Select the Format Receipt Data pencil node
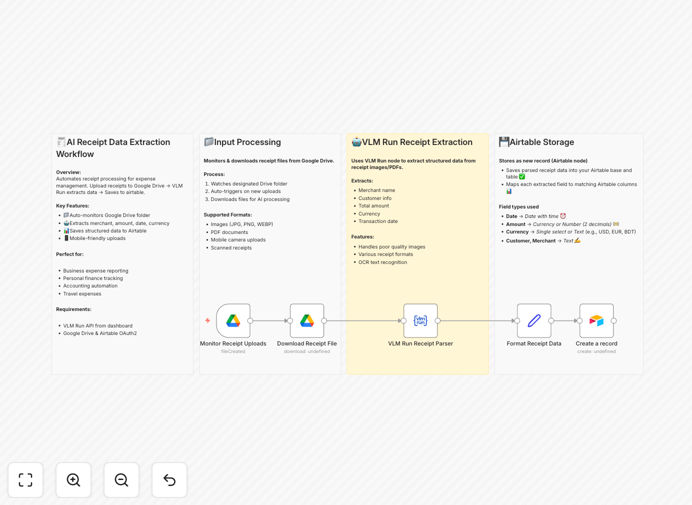The width and height of the screenshot is (692, 505). 534,320
